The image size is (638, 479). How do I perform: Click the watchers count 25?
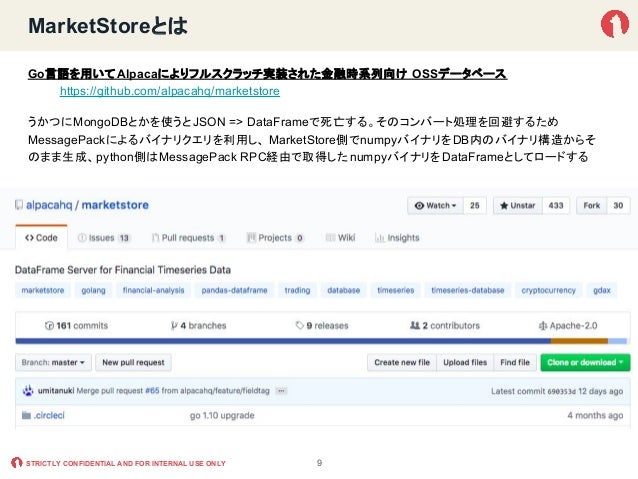point(474,206)
